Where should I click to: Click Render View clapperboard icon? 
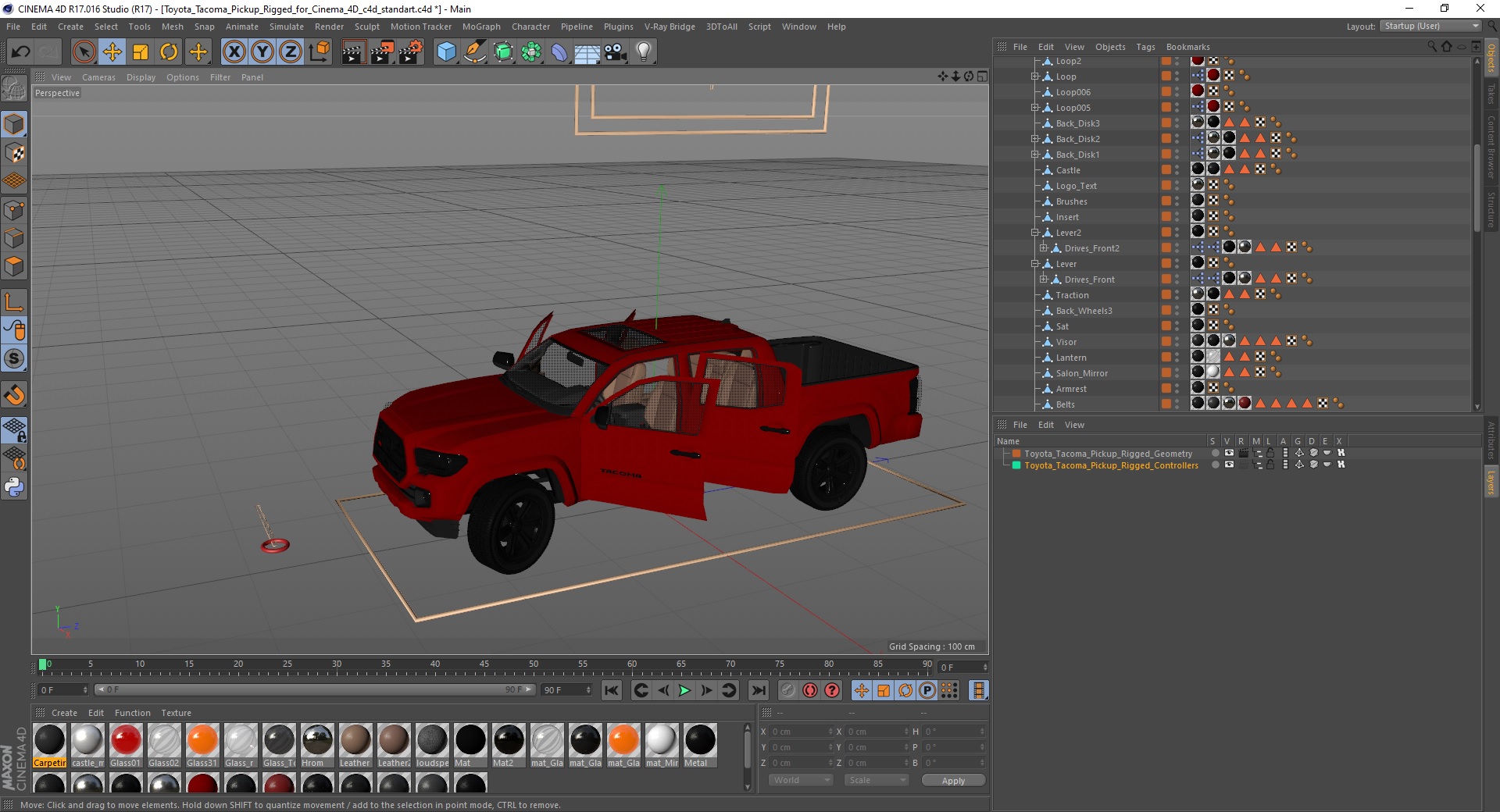[x=353, y=52]
